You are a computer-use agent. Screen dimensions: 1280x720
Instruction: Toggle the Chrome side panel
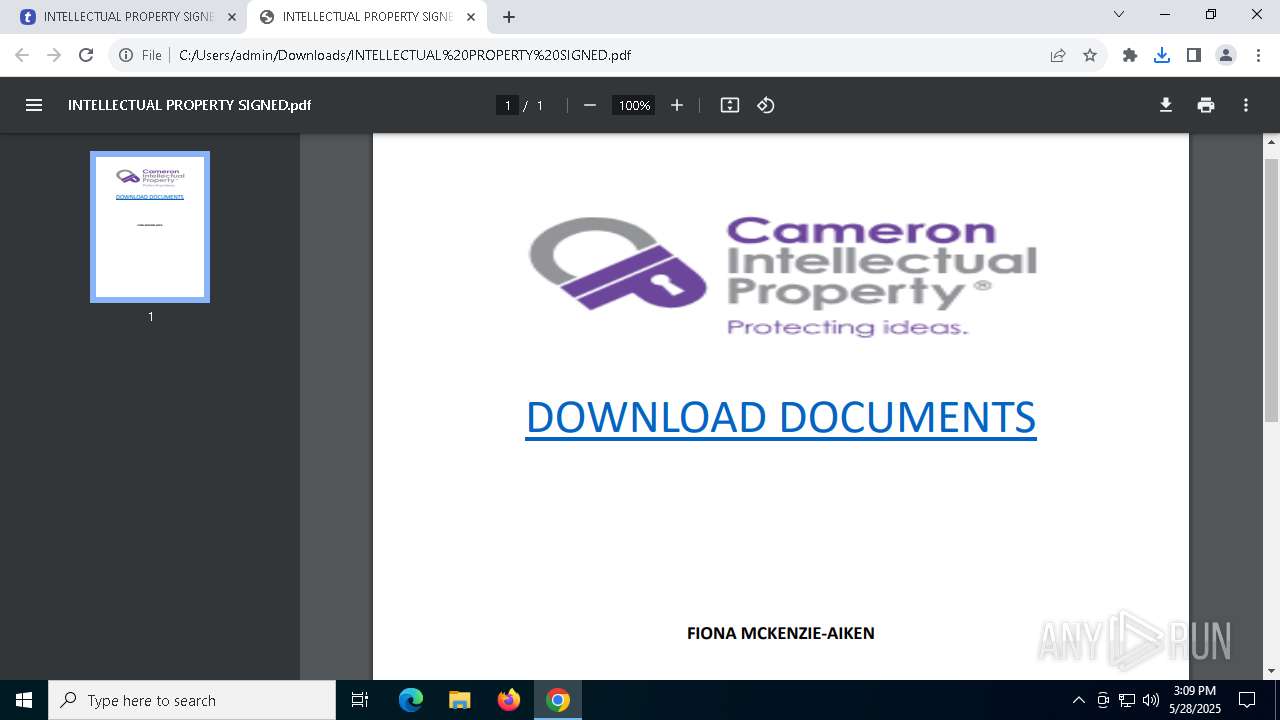pyautogui.click(x=1194, y=55)
